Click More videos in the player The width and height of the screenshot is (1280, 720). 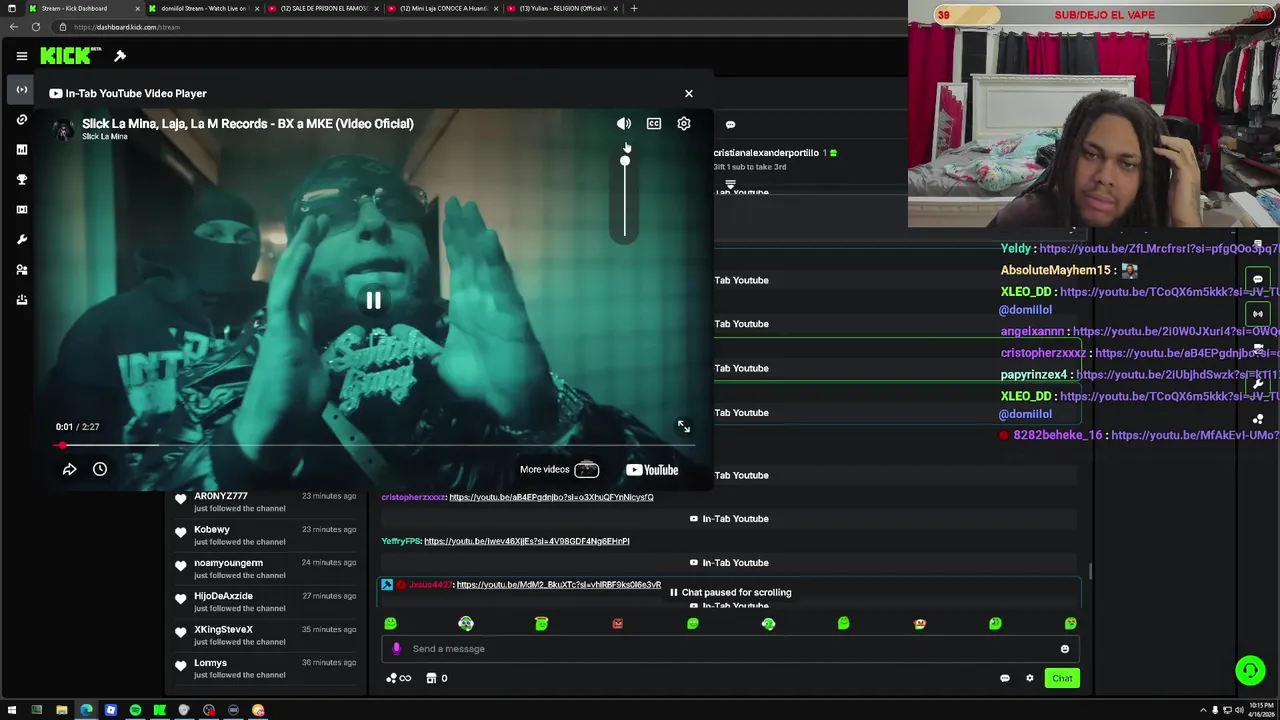coord(559,469)
